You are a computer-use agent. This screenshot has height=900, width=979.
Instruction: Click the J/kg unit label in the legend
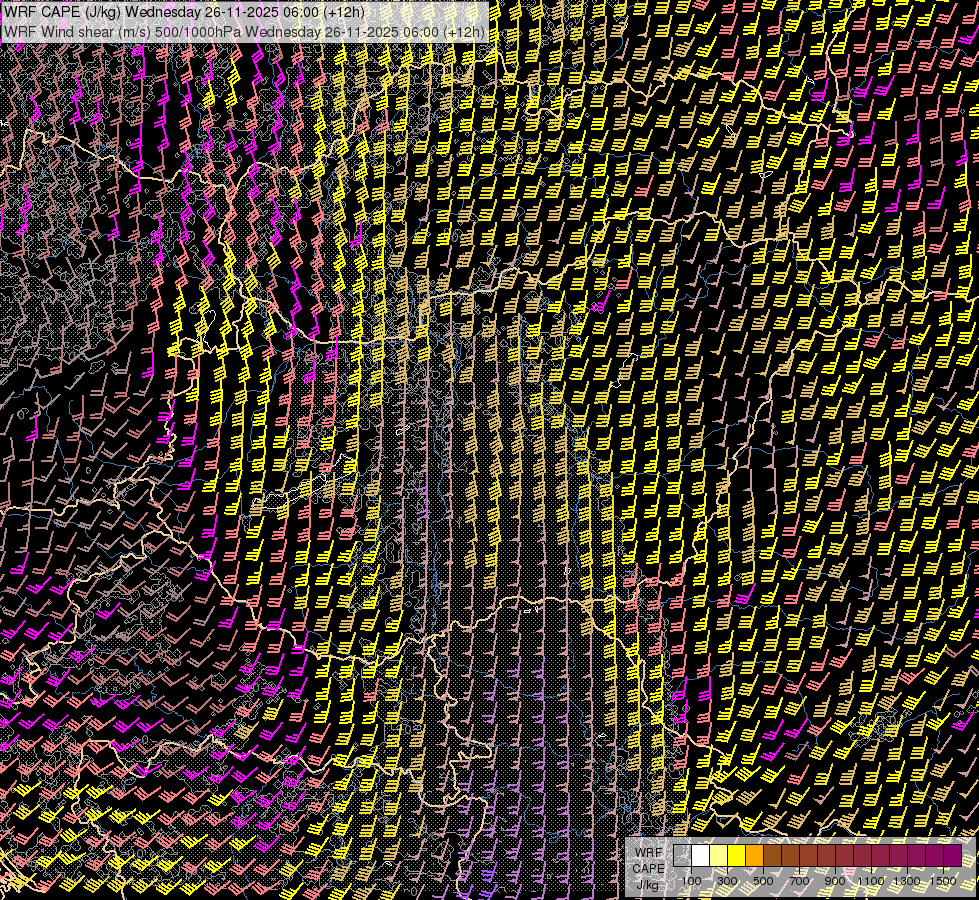[x=647, y=885]
